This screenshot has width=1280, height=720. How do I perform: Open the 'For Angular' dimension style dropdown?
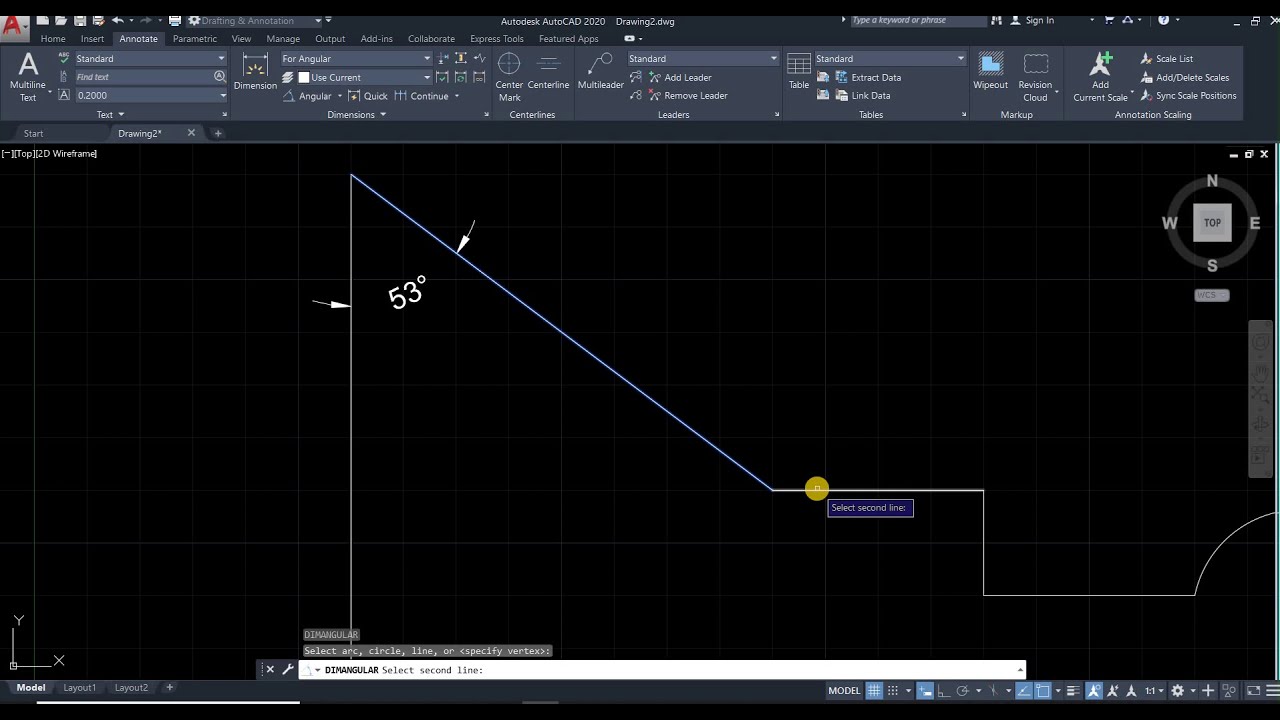pyautogui.click(x=356, y=59)
